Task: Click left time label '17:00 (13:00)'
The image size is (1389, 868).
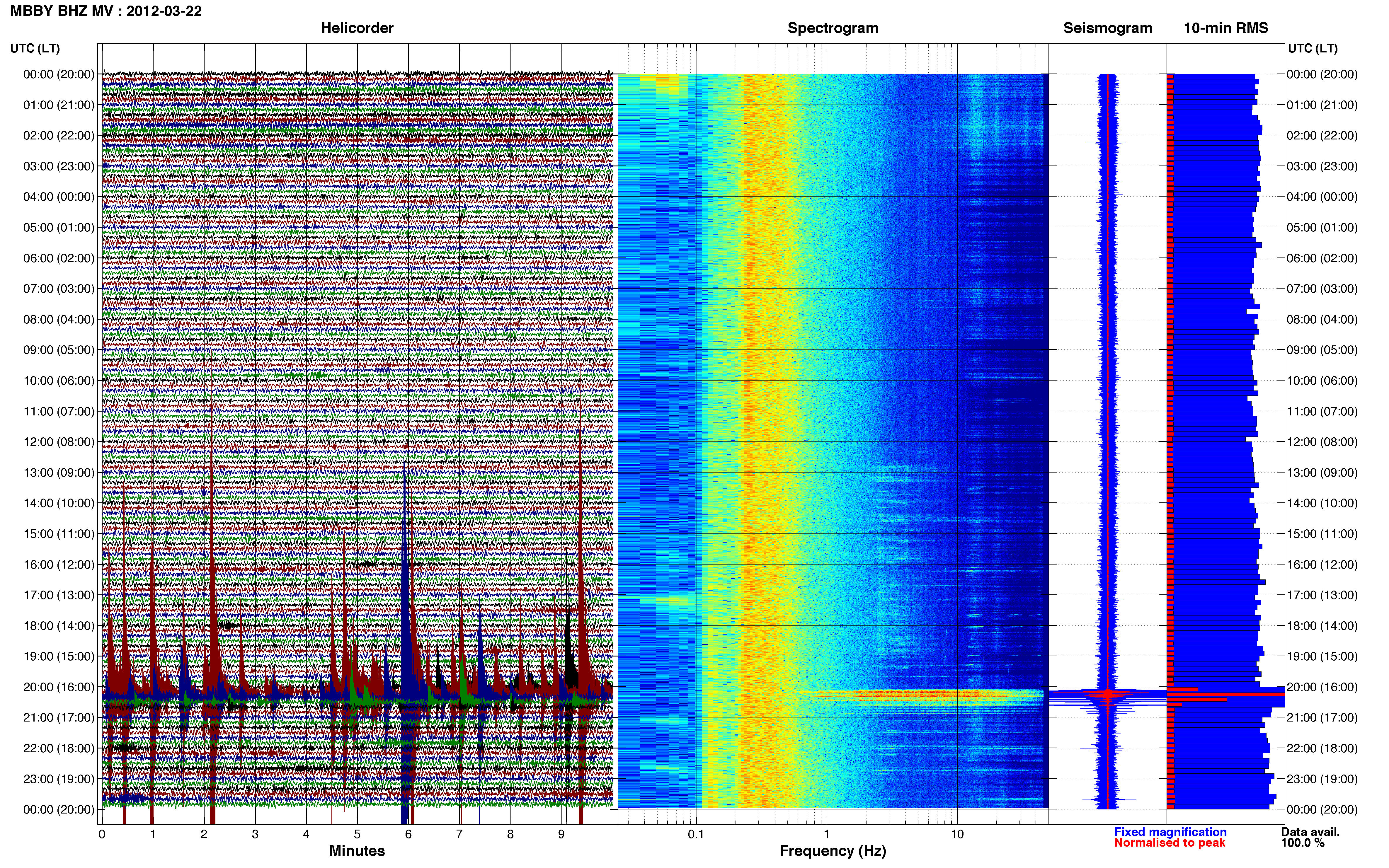Action: (x=59, y=595)
